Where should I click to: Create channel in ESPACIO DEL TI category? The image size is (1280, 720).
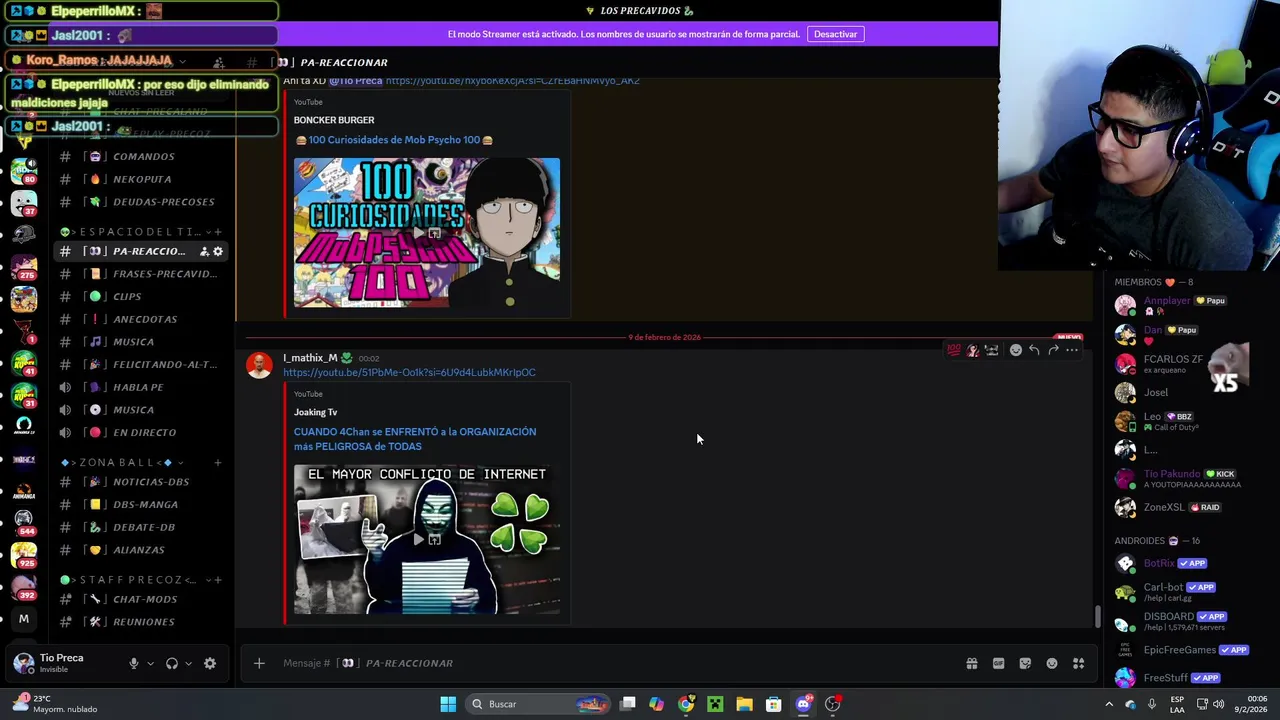[x=218, y=232]
